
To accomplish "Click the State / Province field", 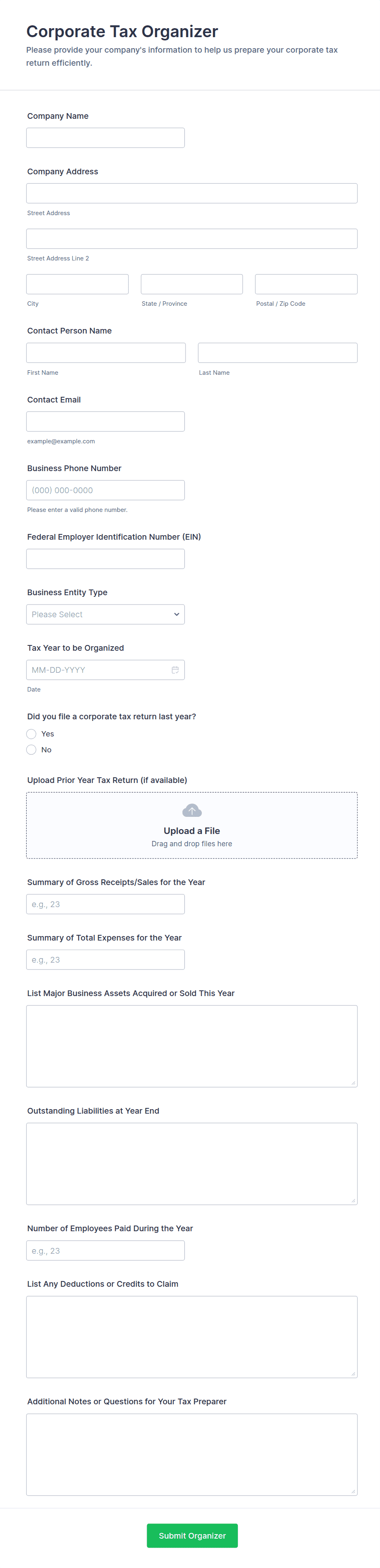I will point(192,284).
